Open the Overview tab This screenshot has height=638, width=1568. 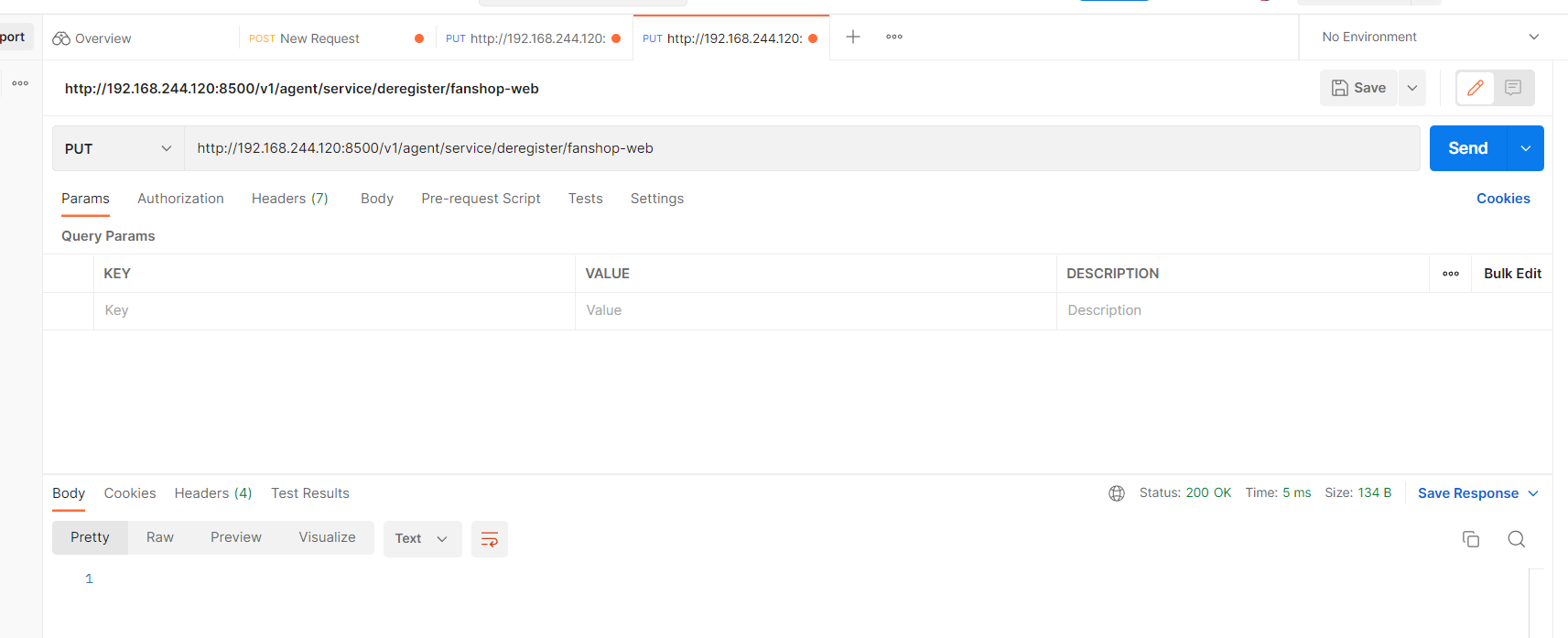[92, 38]
